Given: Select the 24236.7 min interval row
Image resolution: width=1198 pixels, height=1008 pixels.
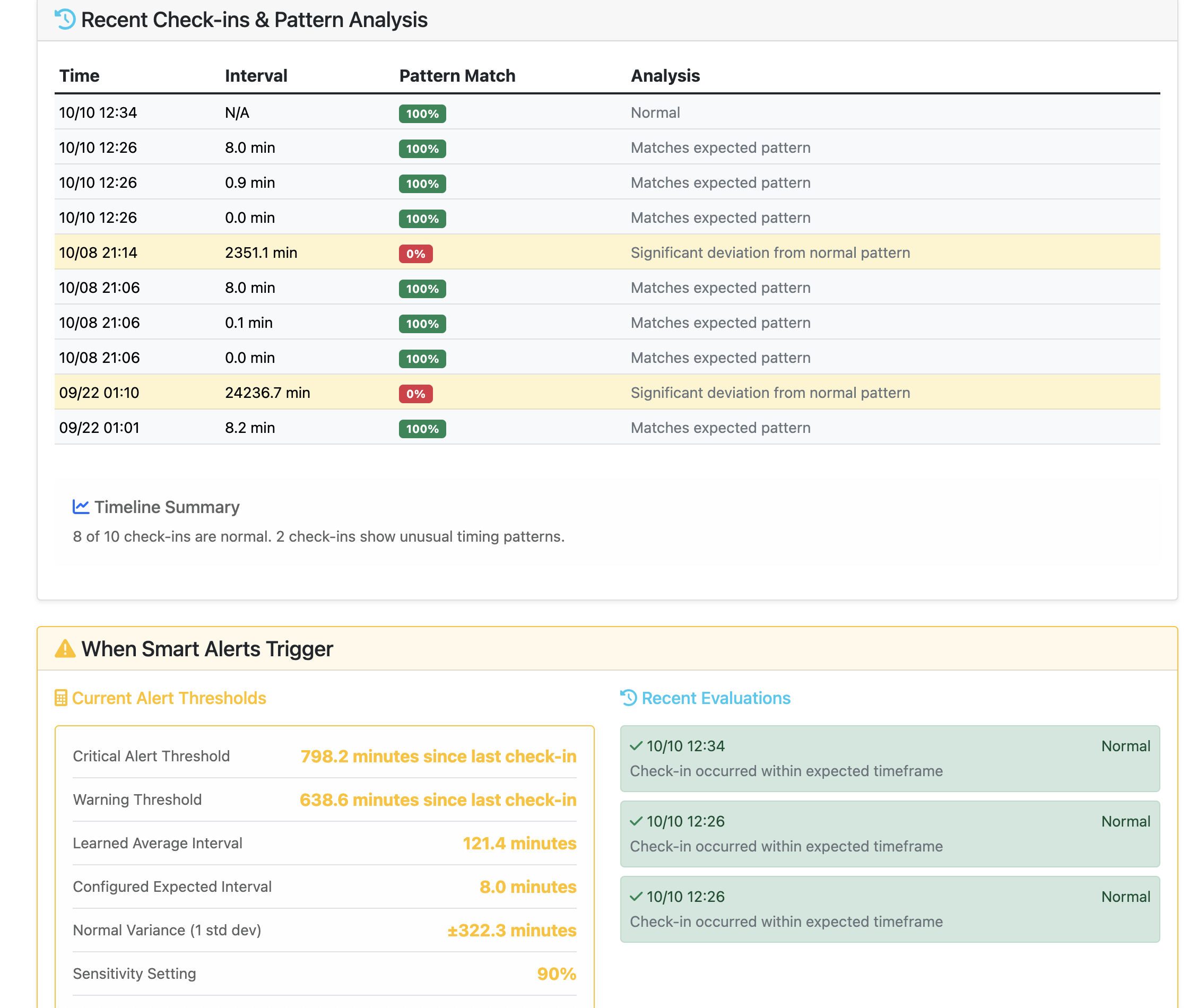Looking at the screenshot, I should (267, 393).
